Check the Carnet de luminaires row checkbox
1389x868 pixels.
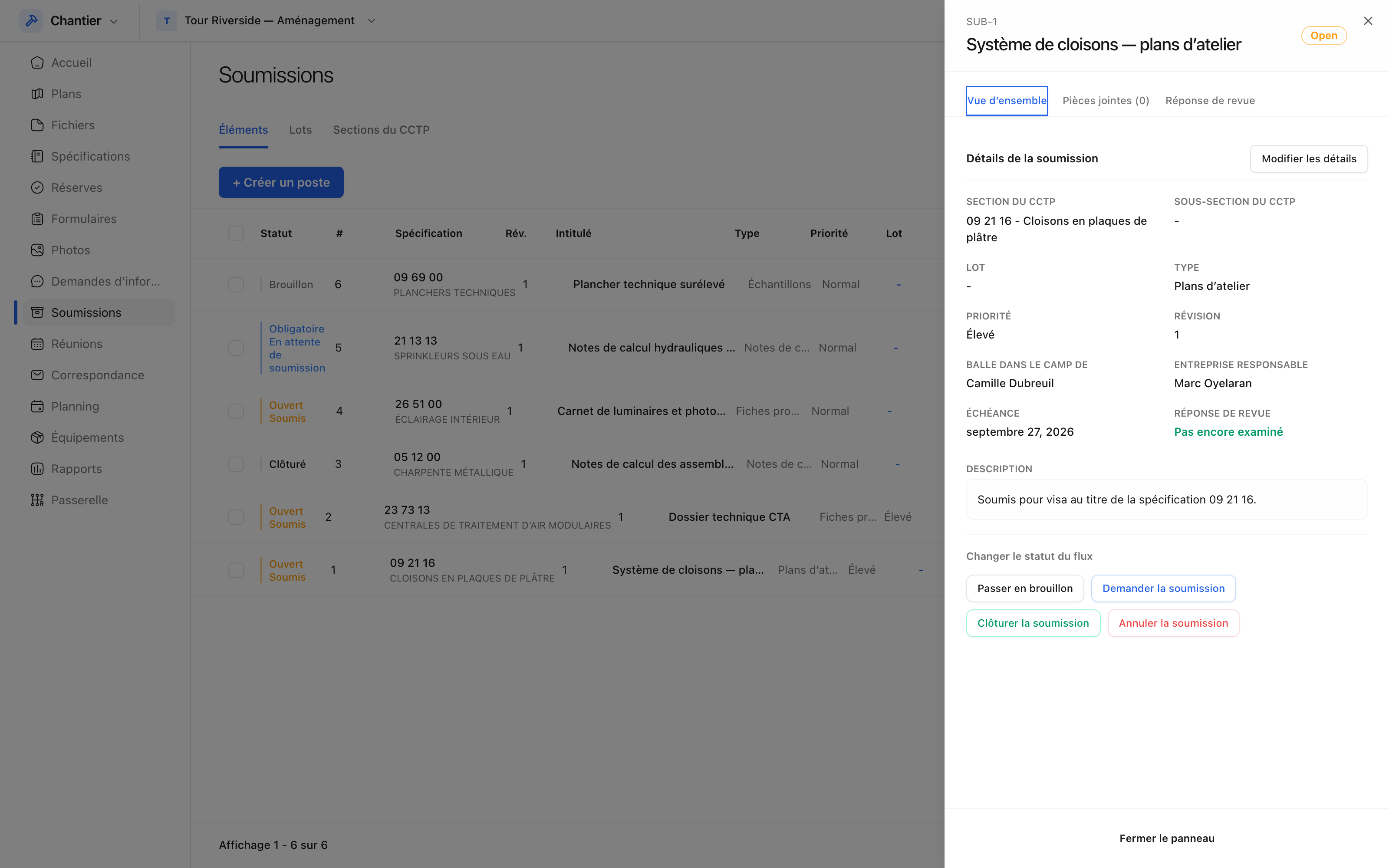tap(236, 411)
